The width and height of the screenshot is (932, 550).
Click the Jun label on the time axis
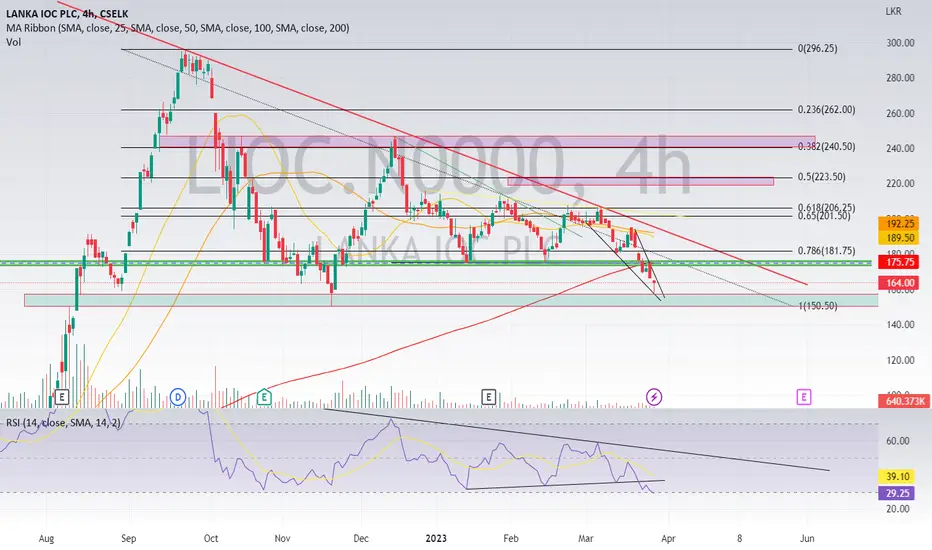click(807, 539)
